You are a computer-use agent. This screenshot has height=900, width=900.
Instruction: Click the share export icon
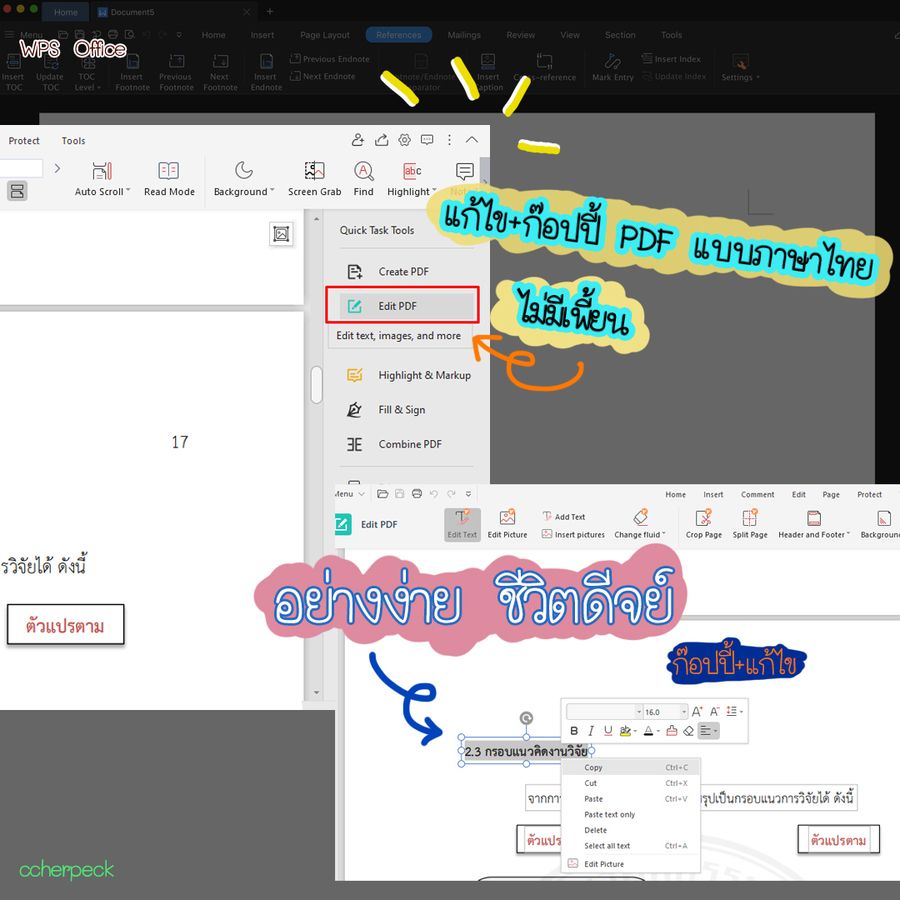381,139
